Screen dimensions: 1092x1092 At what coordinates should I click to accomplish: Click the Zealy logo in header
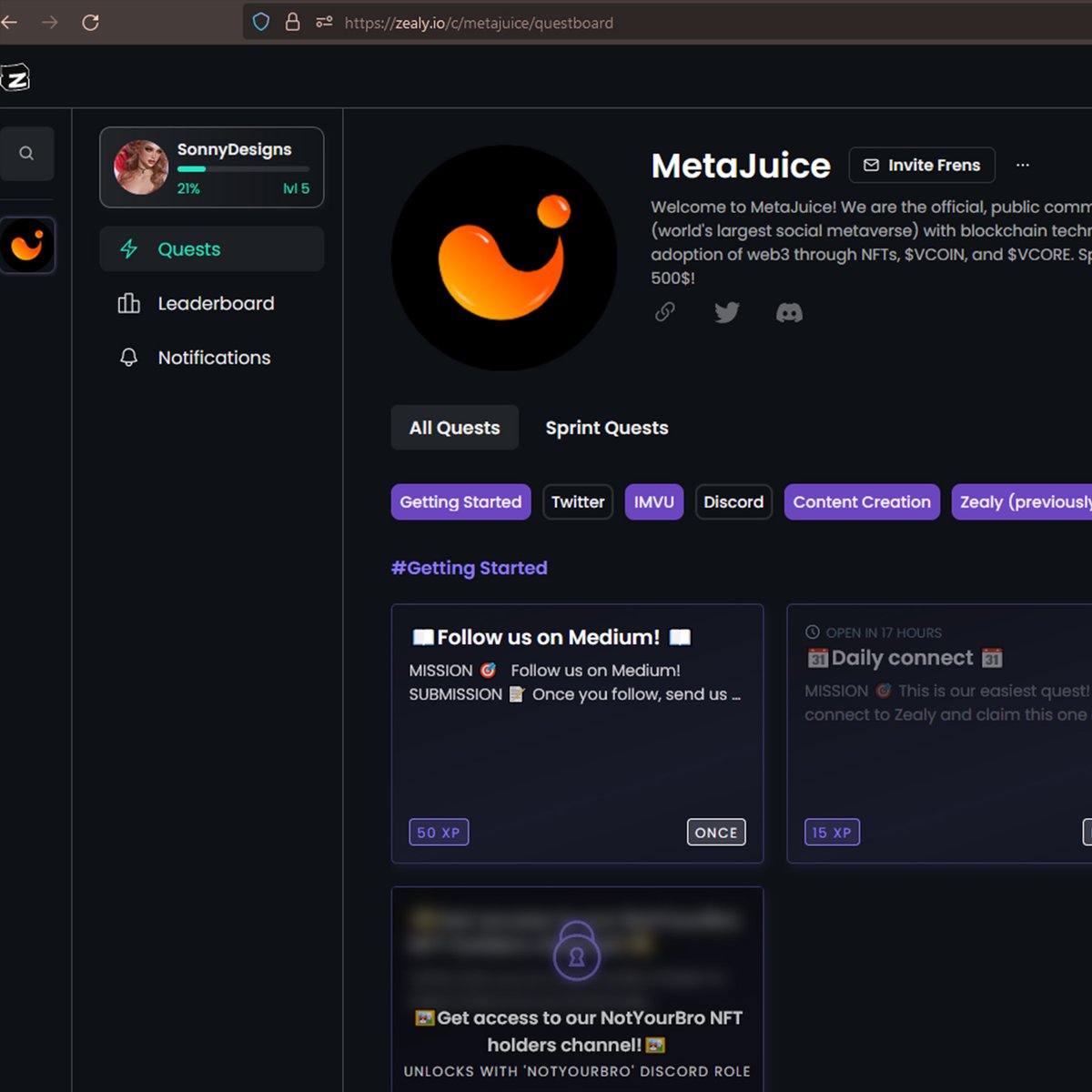coord(15,78)
